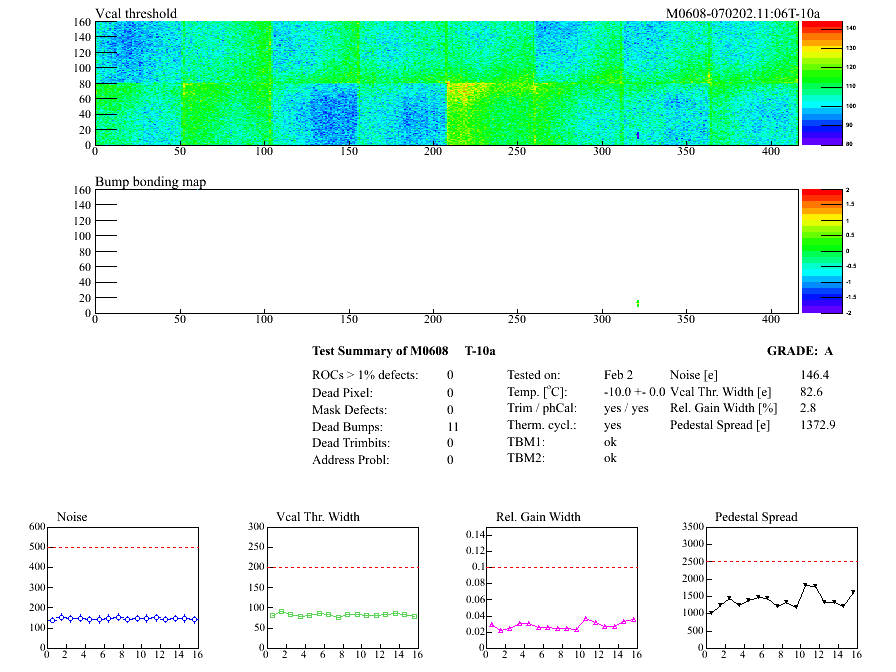Select the Temp. value -10.0 +- 0.0

click(x=634, y=392)
